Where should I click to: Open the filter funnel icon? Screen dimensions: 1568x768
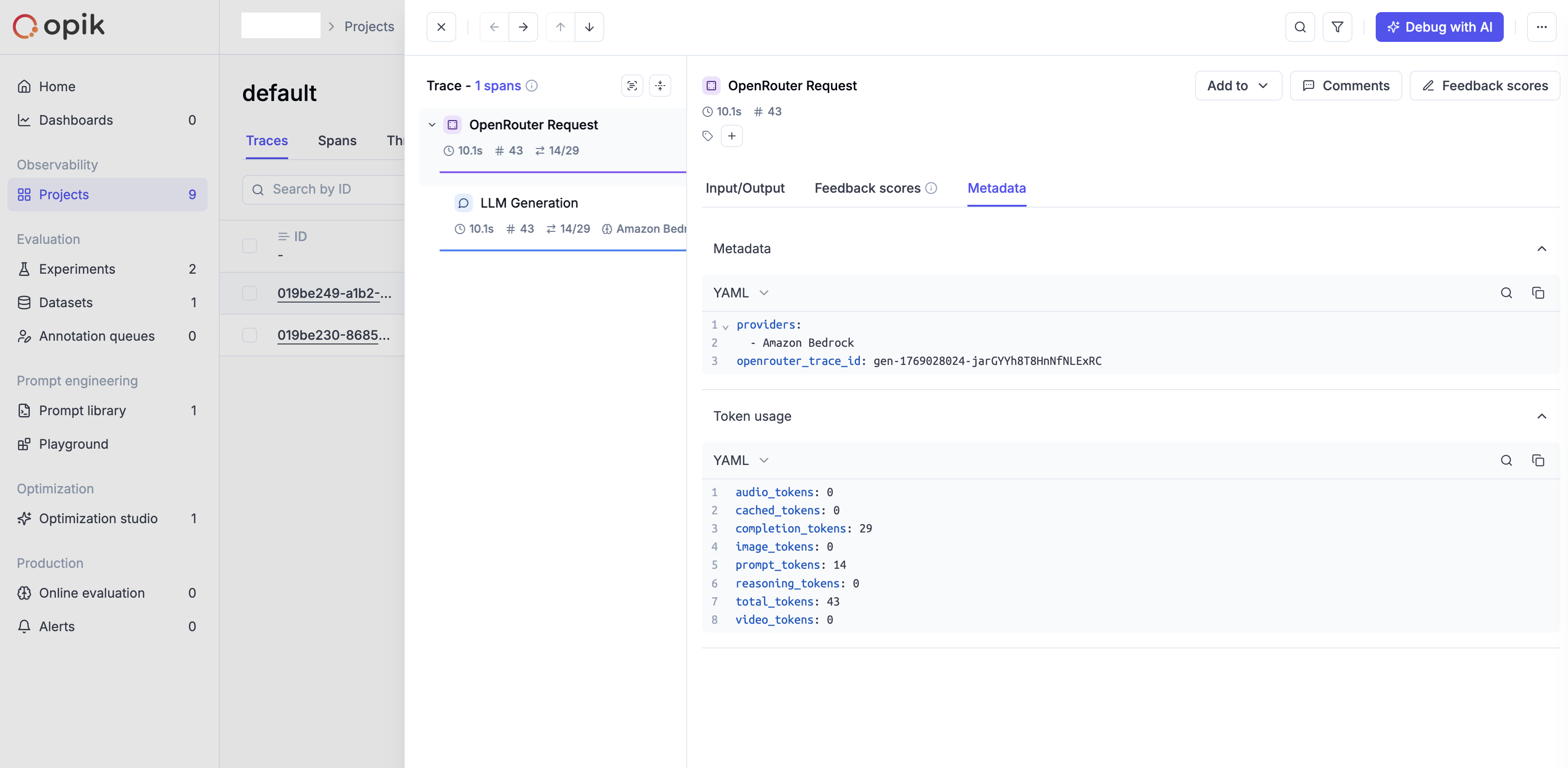pyautogui.click(x=1337, y=27)
